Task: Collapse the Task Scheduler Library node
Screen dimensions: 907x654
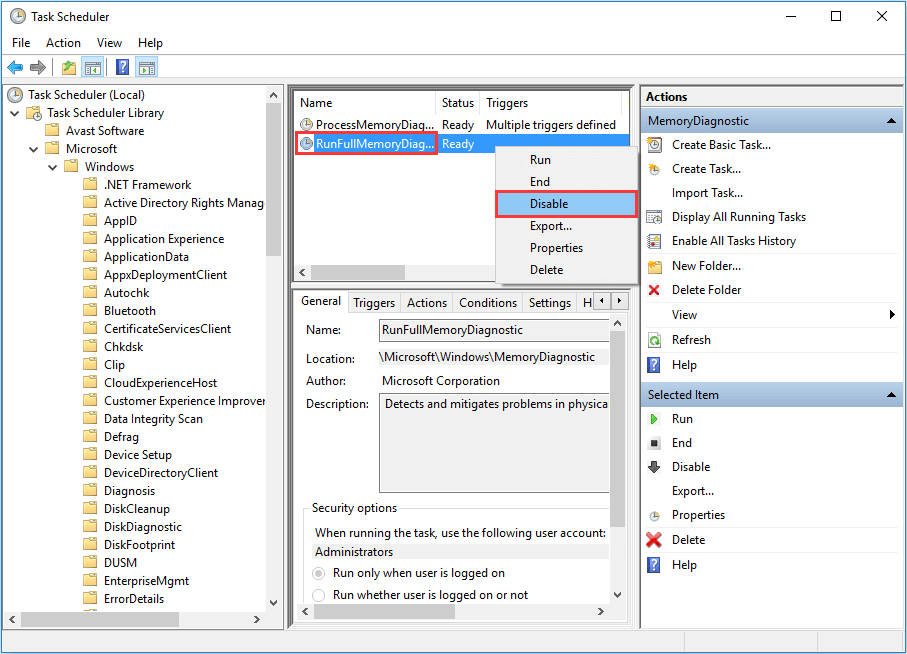Action: click(x=15, y=113)
